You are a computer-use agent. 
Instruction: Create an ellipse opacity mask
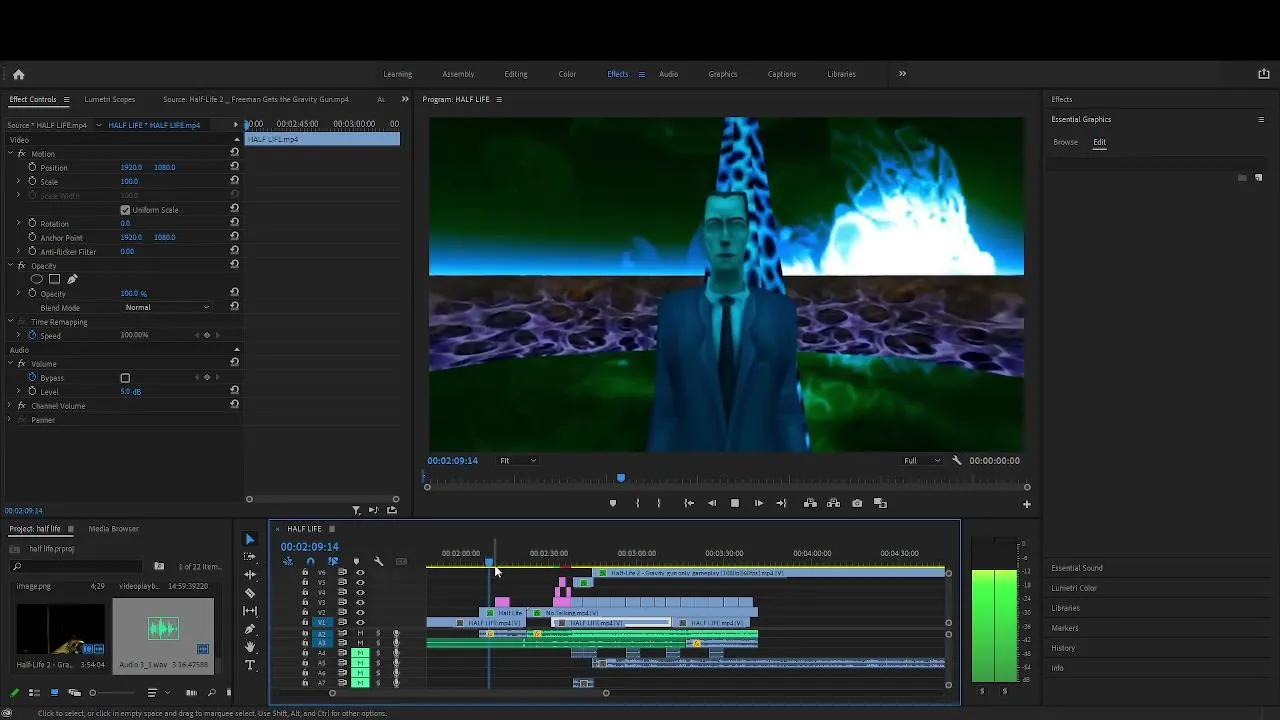(37, 279)
